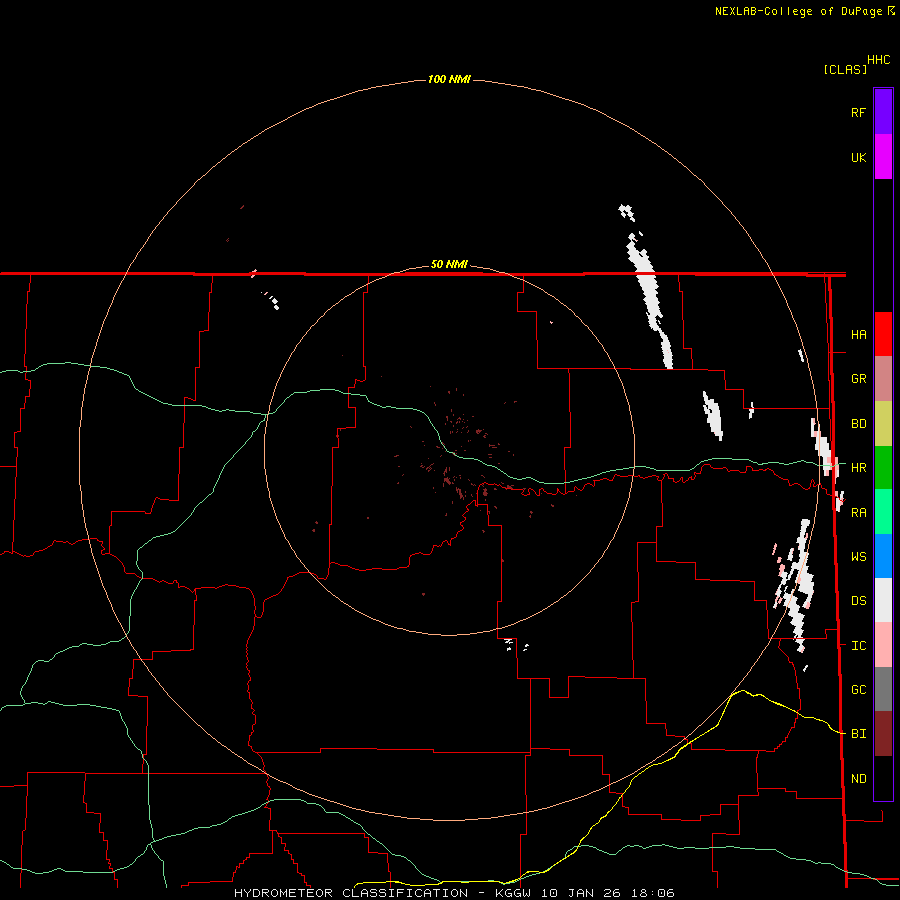
Task: Click the HR legend label
Action: pos(858,468)
